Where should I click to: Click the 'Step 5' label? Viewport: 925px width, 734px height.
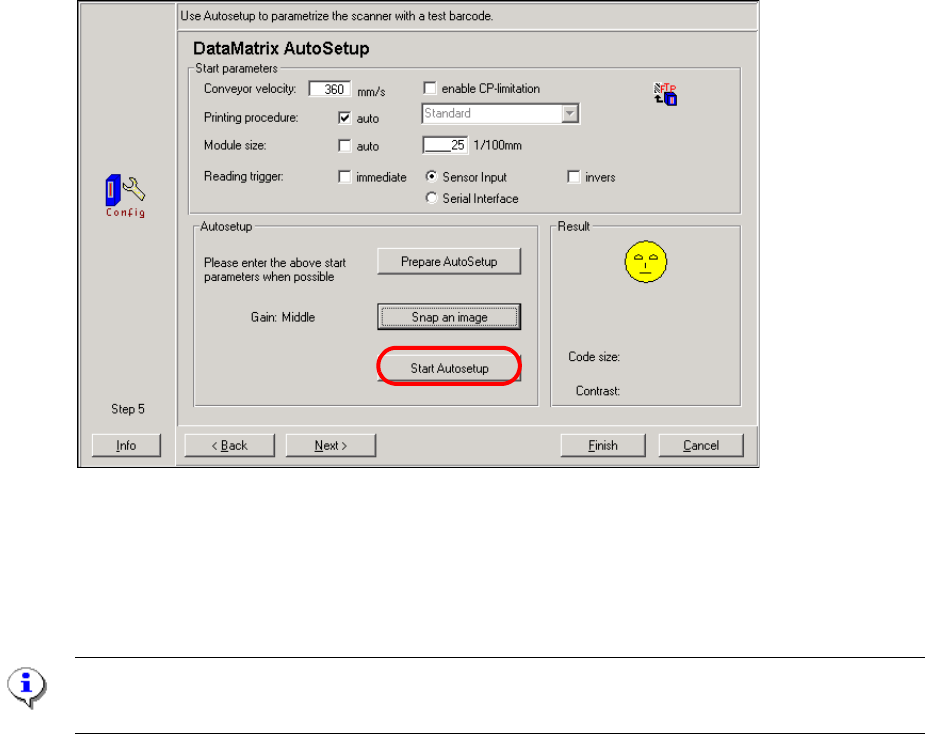click(128, 409)
